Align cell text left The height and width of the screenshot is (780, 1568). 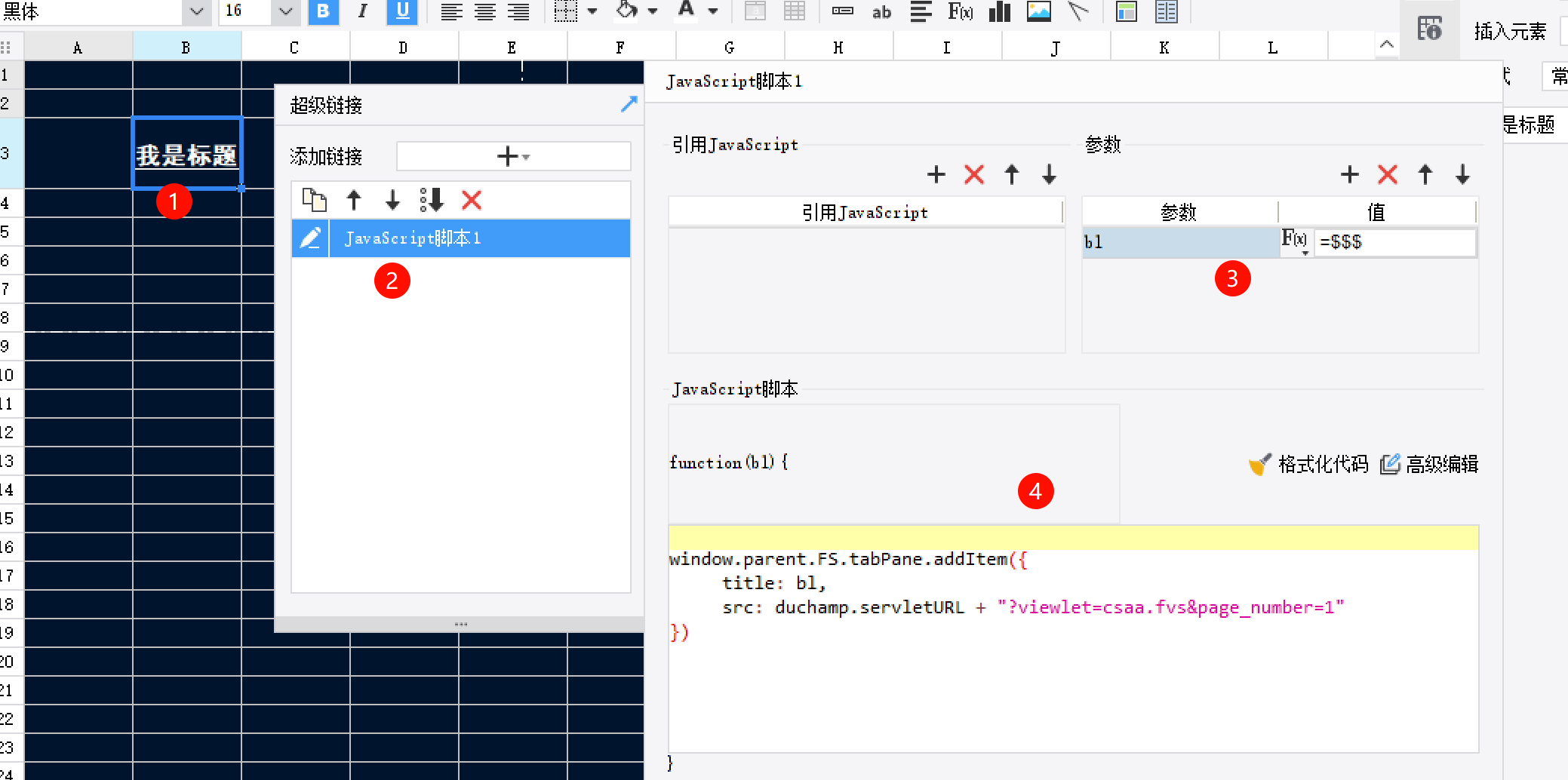[x=451, y=11]
